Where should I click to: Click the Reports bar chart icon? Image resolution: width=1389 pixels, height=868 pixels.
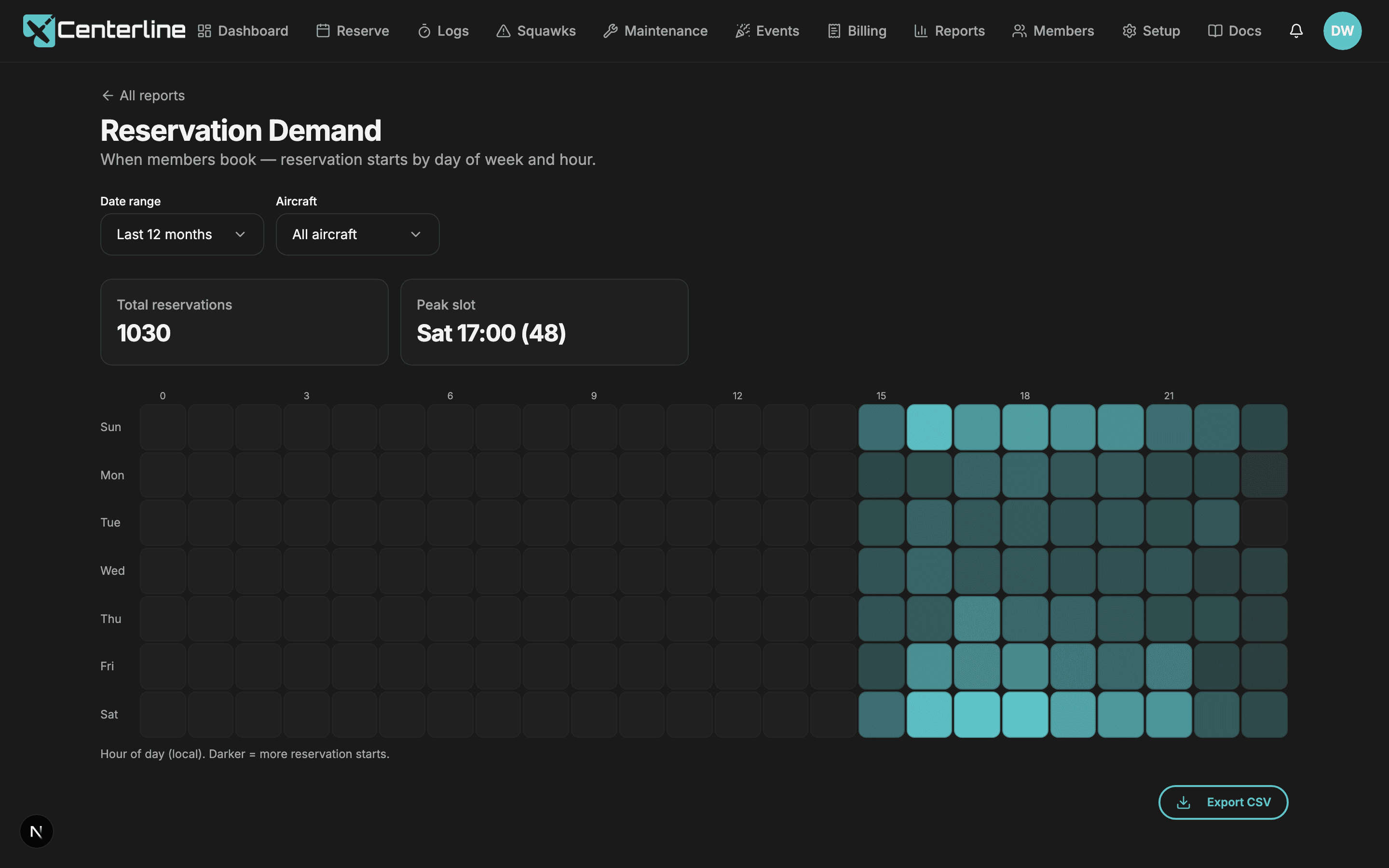pyautogui.click(x=921, y=31)
